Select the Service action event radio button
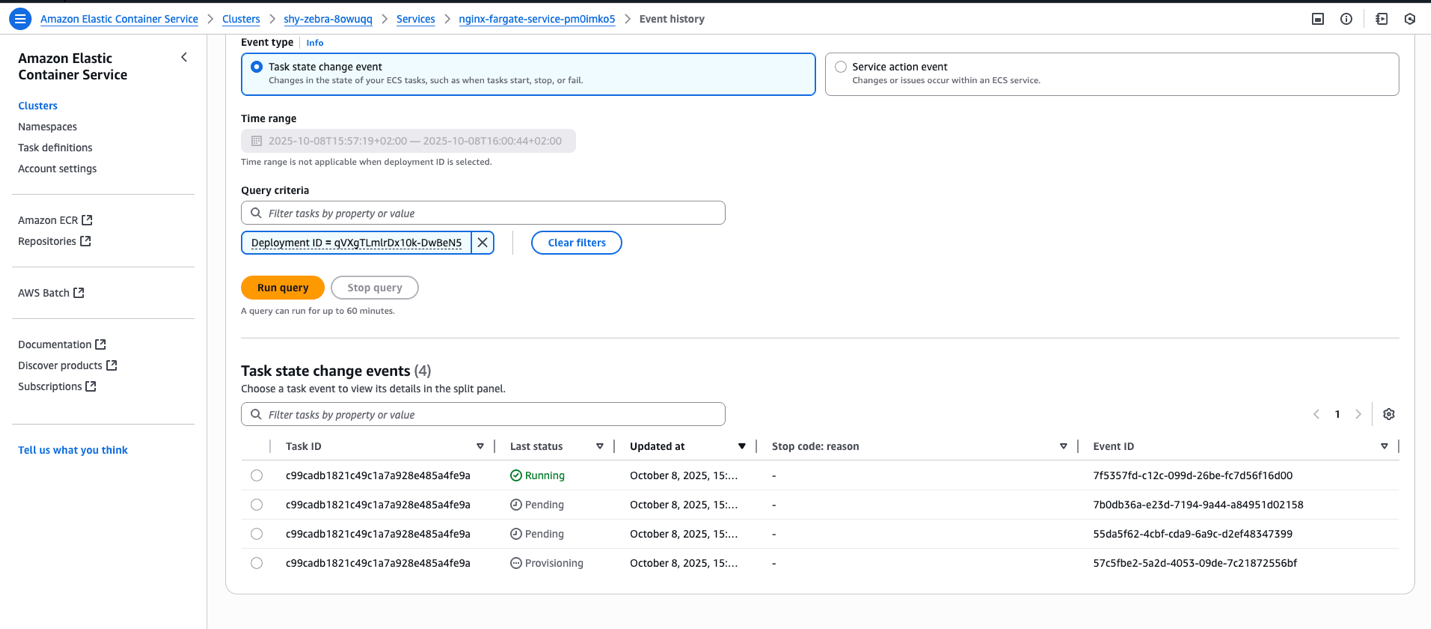Viewport: 1431px width, 629px height. tap(840, 66)
